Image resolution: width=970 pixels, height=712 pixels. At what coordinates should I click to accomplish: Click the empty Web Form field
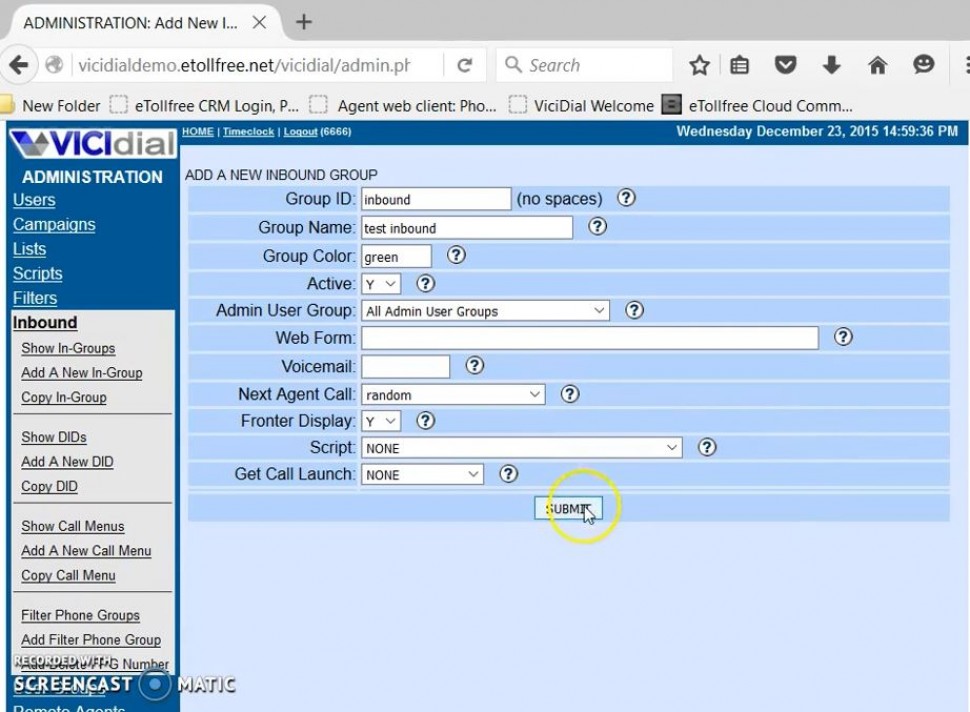[590, 338]
